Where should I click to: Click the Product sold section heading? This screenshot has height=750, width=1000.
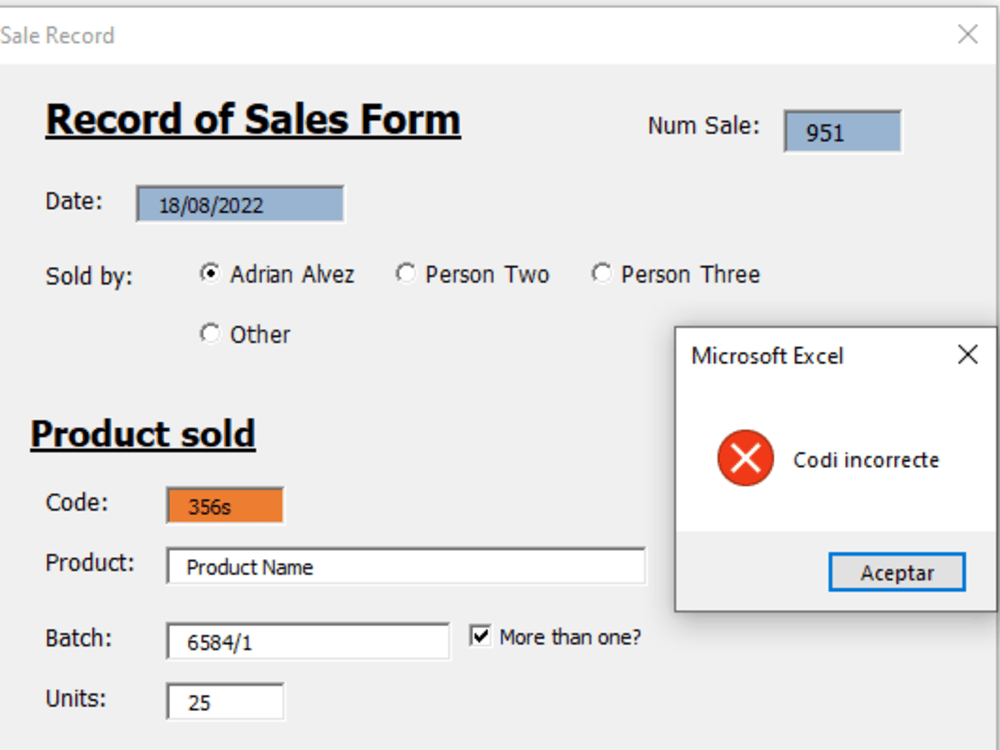pos(142,433)
